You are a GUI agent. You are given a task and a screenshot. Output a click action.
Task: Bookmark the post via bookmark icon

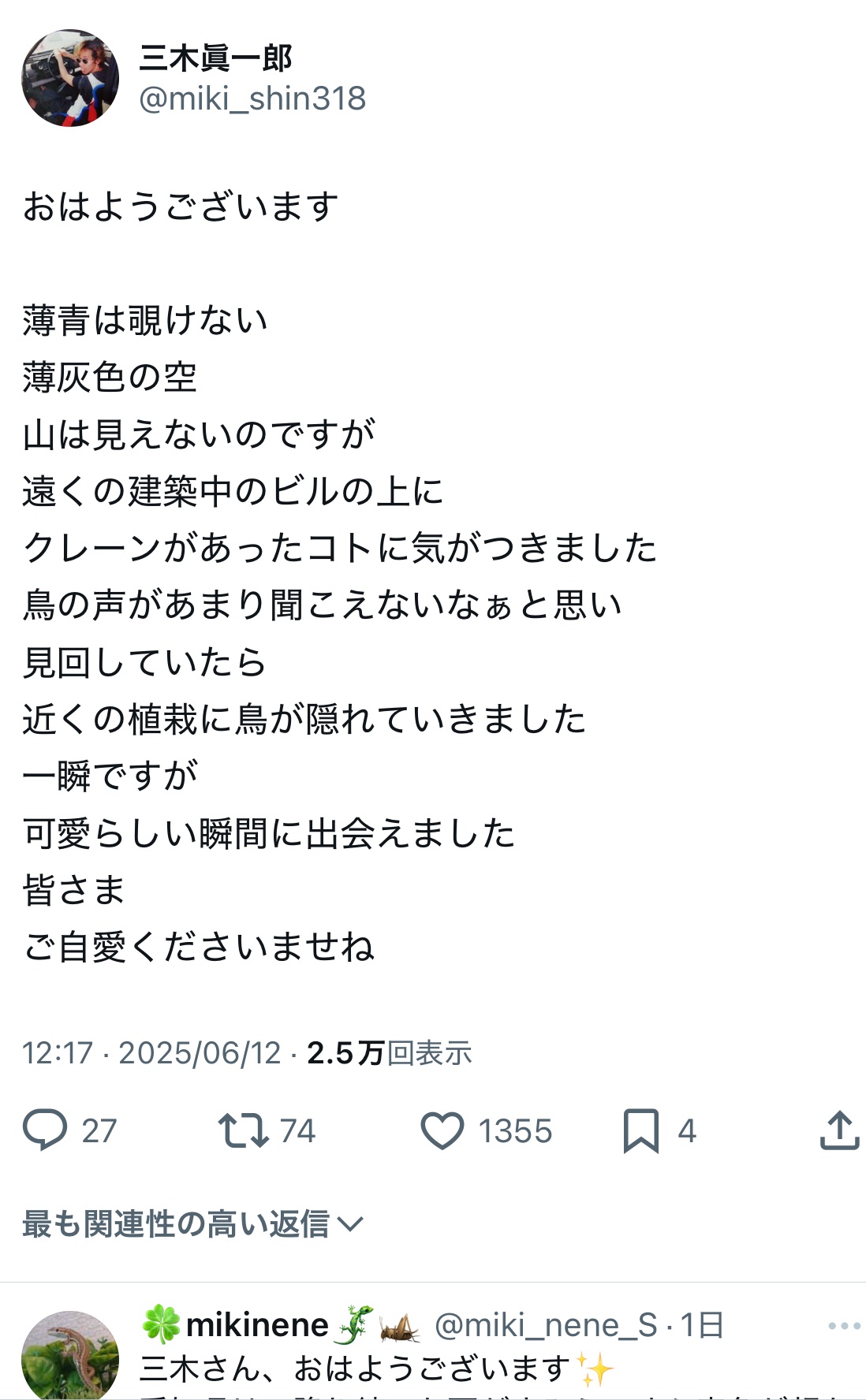(640, 1130)
